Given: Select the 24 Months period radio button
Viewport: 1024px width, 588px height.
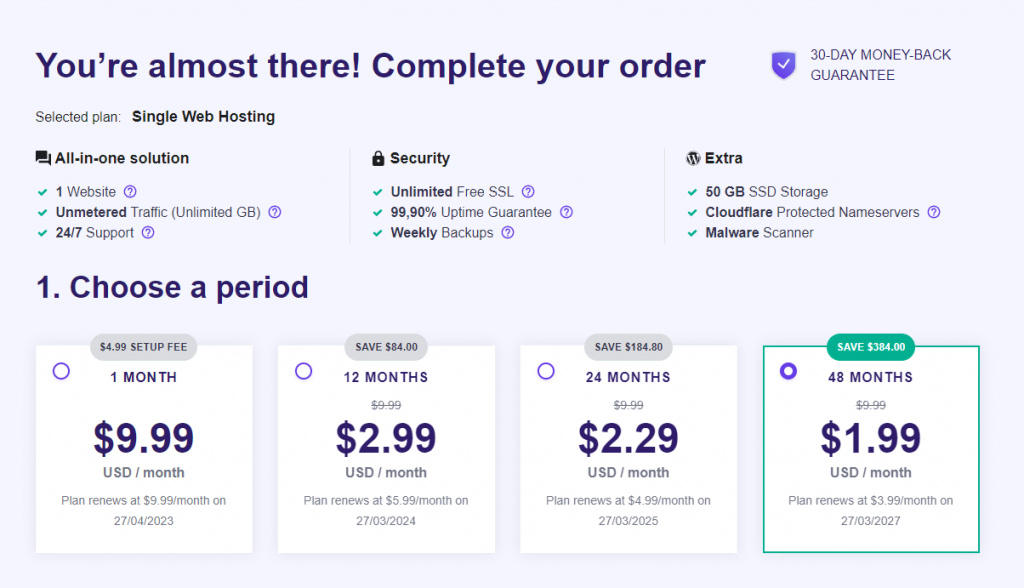Looking at the screenshot, I should point(546,371).
